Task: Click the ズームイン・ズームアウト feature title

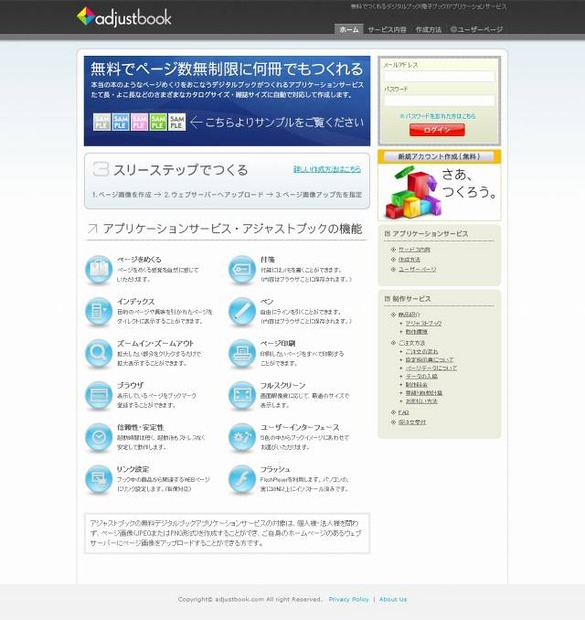Action: [155, 343]
